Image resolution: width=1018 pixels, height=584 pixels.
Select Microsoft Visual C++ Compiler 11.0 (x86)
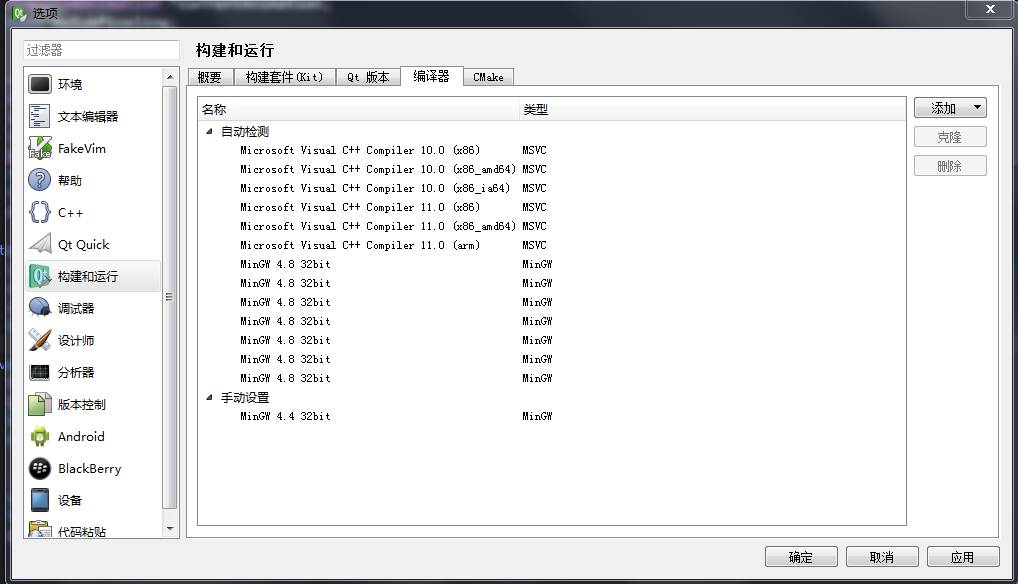(x=360, y=207)
